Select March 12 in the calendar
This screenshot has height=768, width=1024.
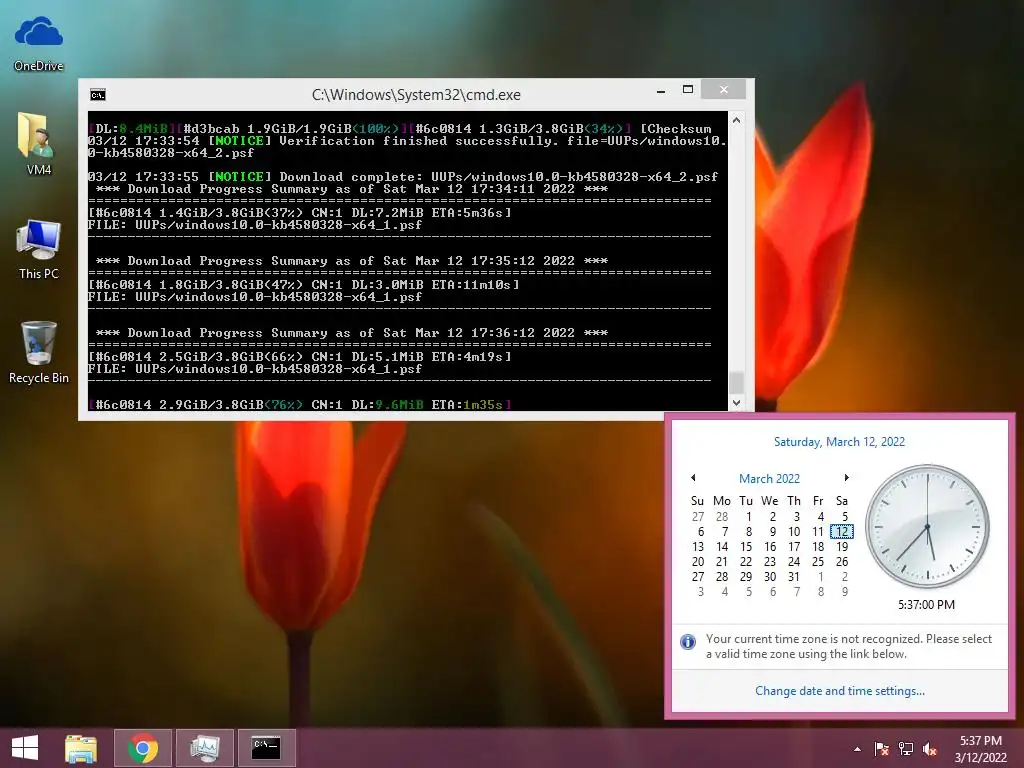(x=842, y=532)
